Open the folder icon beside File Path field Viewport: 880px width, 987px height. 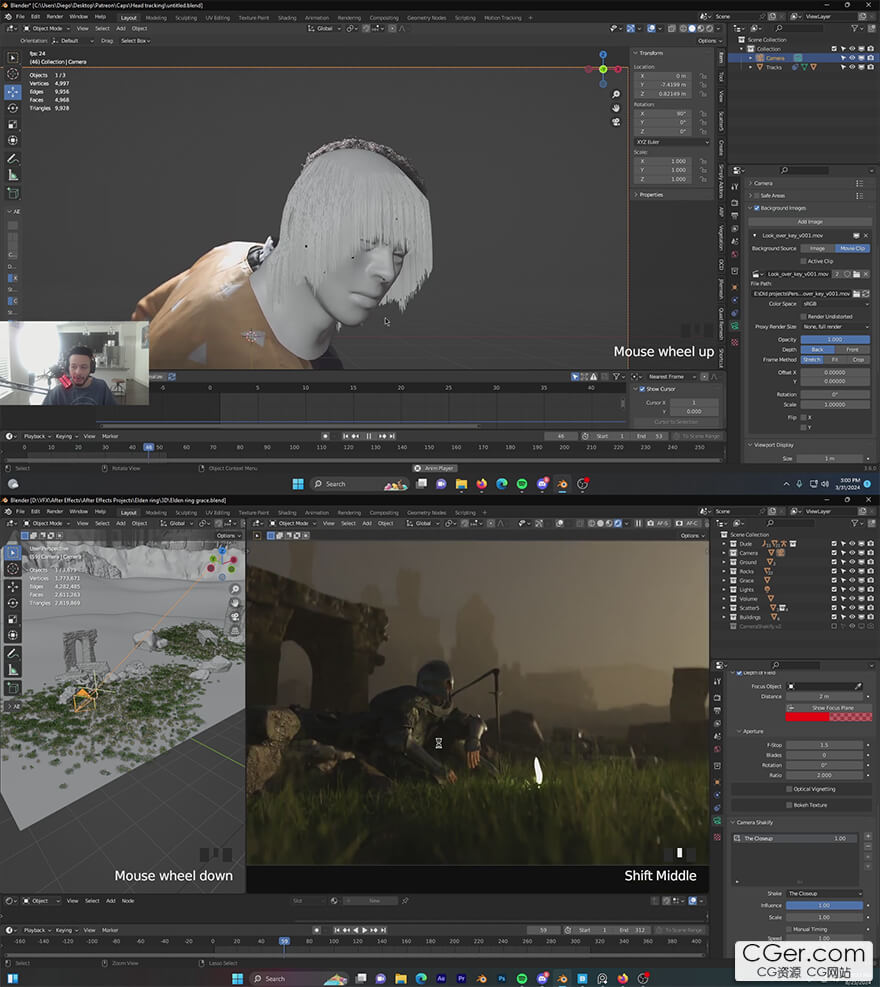coord(857,294)
